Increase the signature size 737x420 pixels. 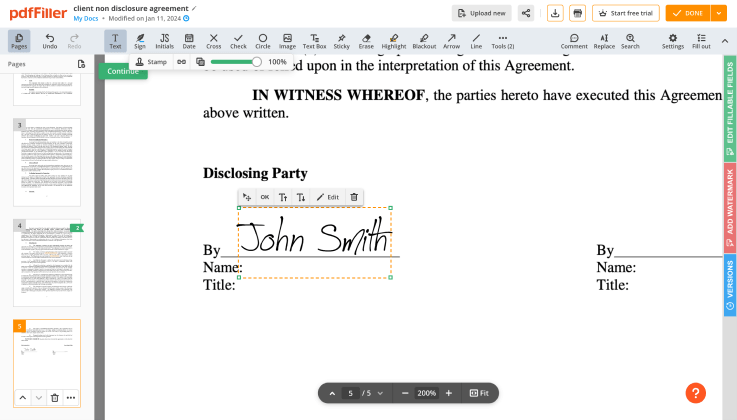pyautogui.click(x=283, y=197)
